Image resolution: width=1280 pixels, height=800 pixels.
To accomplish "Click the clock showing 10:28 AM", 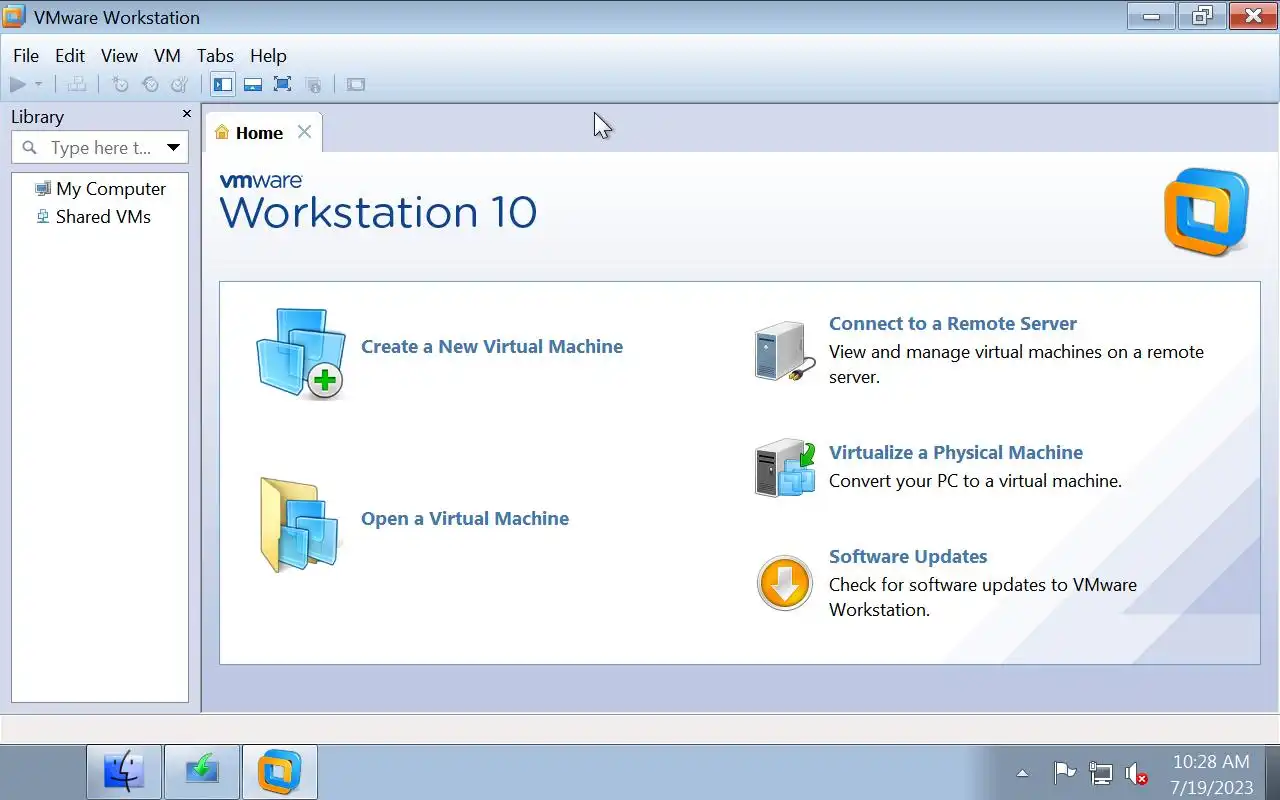I will 1211,762.
